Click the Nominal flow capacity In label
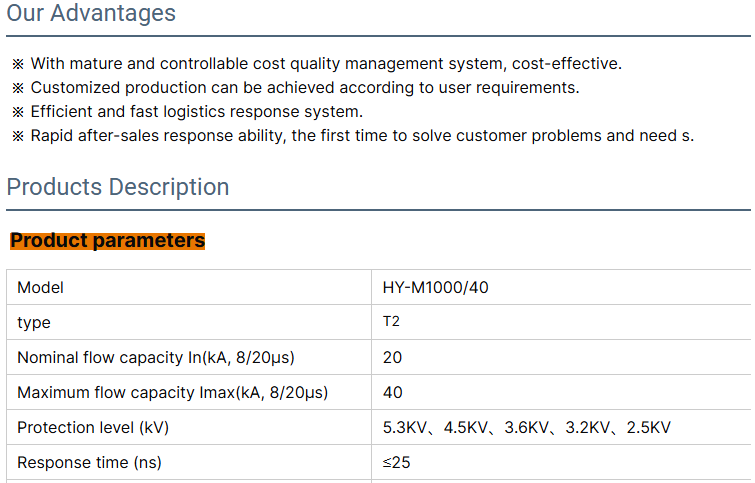 155,358
